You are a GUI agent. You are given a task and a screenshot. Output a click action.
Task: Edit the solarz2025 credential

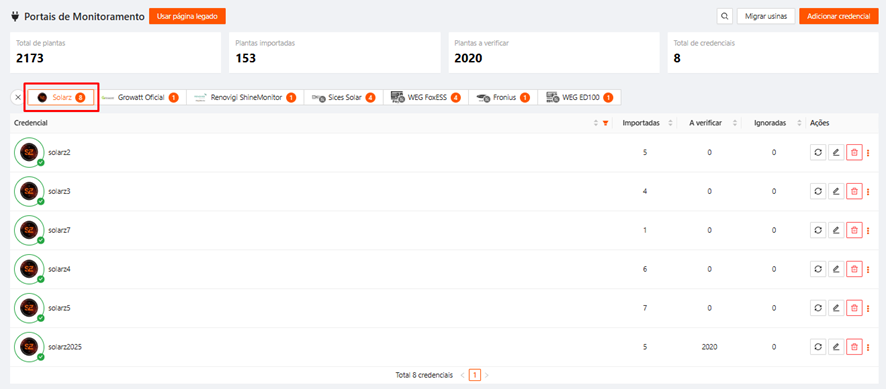(x=836, y=347)
